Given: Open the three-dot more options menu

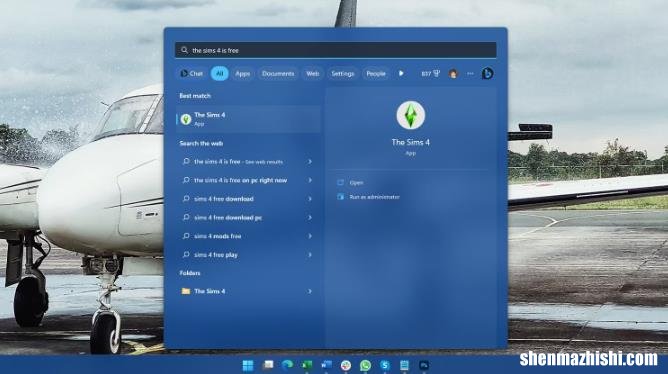Looking at the screenshot, I should [x=470, y=73].
